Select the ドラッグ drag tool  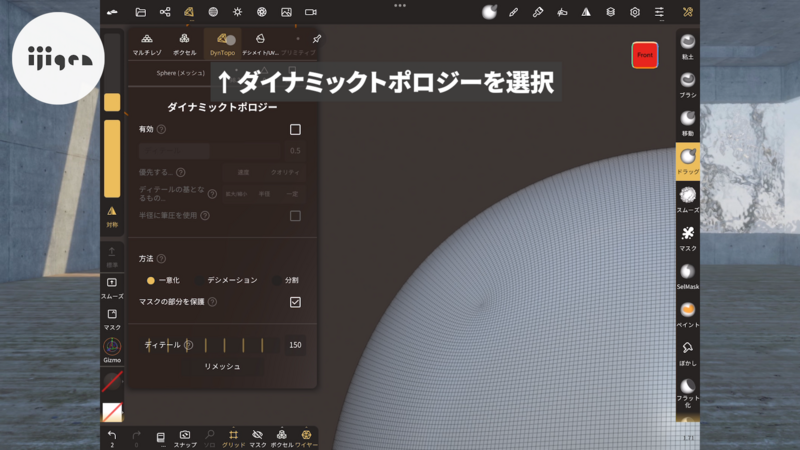click(x=688, y=162)
